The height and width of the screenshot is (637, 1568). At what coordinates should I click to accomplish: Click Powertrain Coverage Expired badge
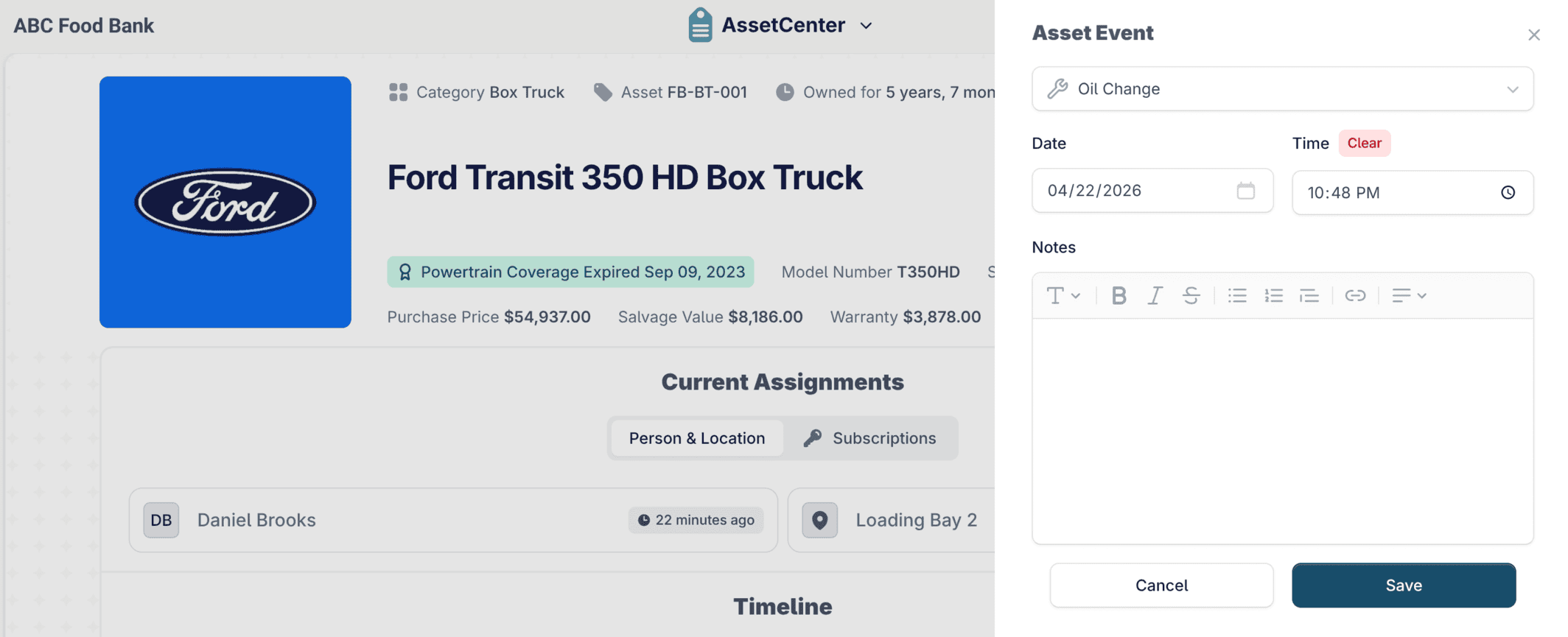coord(570,272)
